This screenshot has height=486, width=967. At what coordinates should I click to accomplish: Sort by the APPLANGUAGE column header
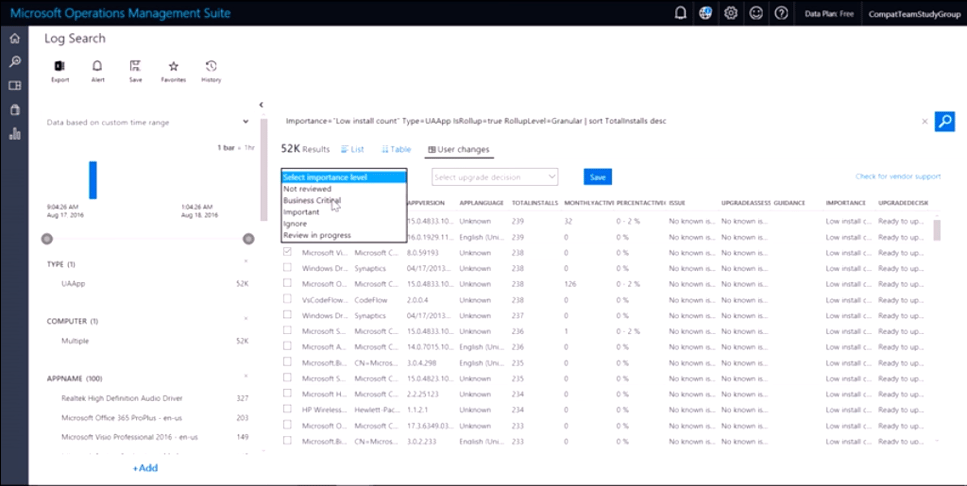pos(481,203)
